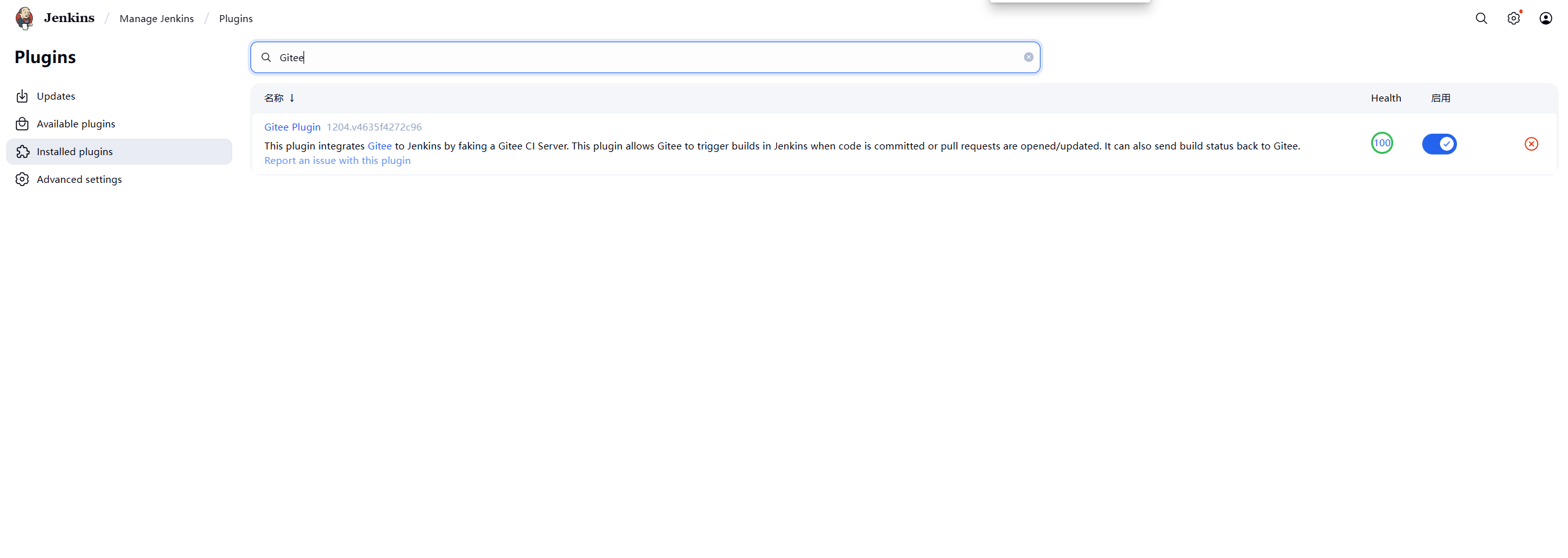Click the 启用 column header
1568x558 pixels.
1441,98
